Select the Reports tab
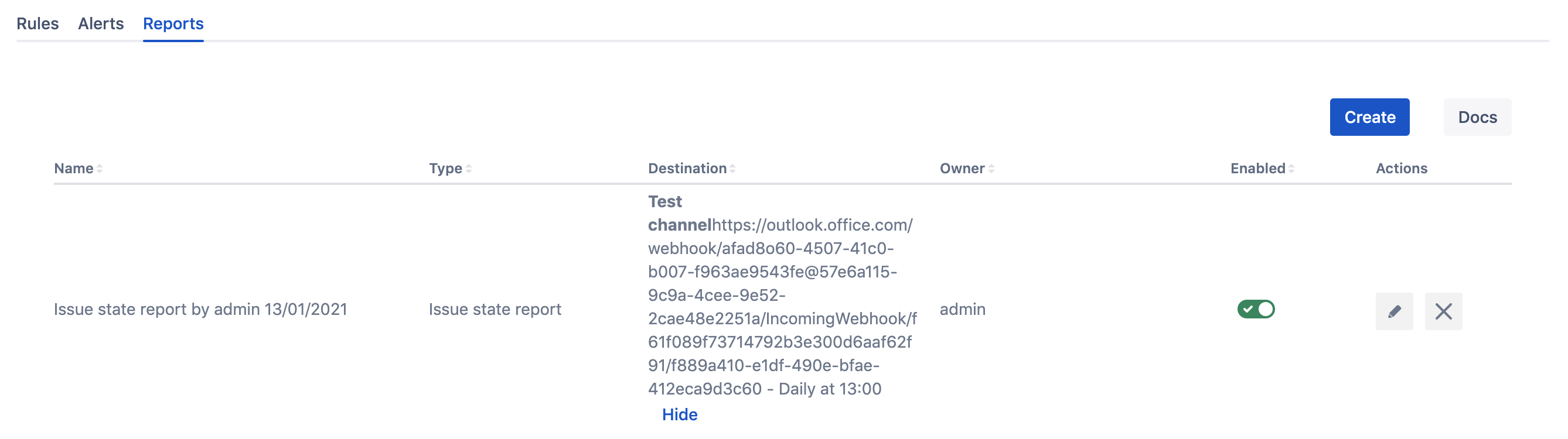Viewport: 1568px width, 439px height. coord(173,24)
